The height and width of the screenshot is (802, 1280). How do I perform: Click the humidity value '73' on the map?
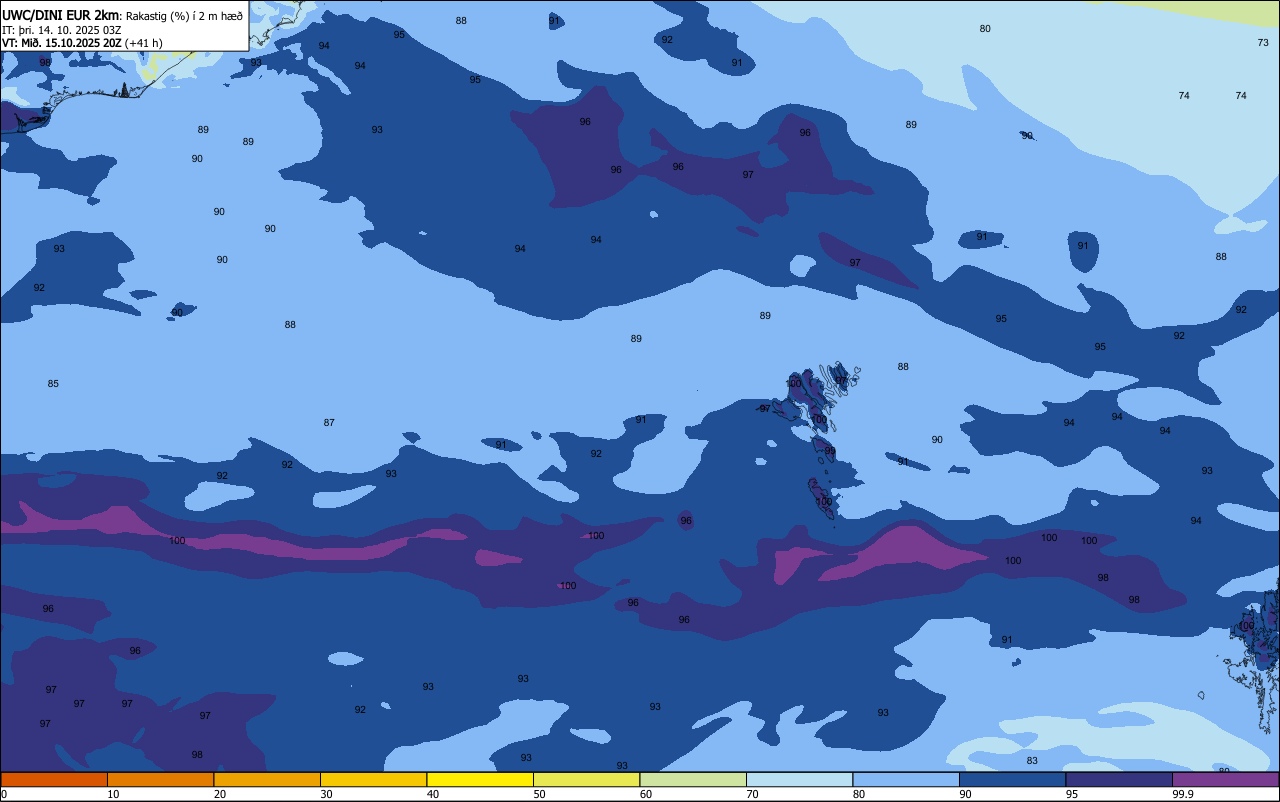pyautogui.click(x=1263, y=43)
